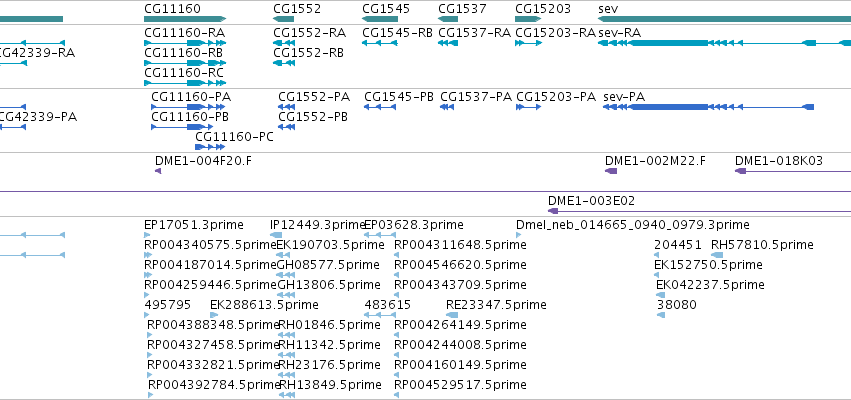851x400 pixels.
Task: Click EST RH57810.5prime
Action: (763, 245)
